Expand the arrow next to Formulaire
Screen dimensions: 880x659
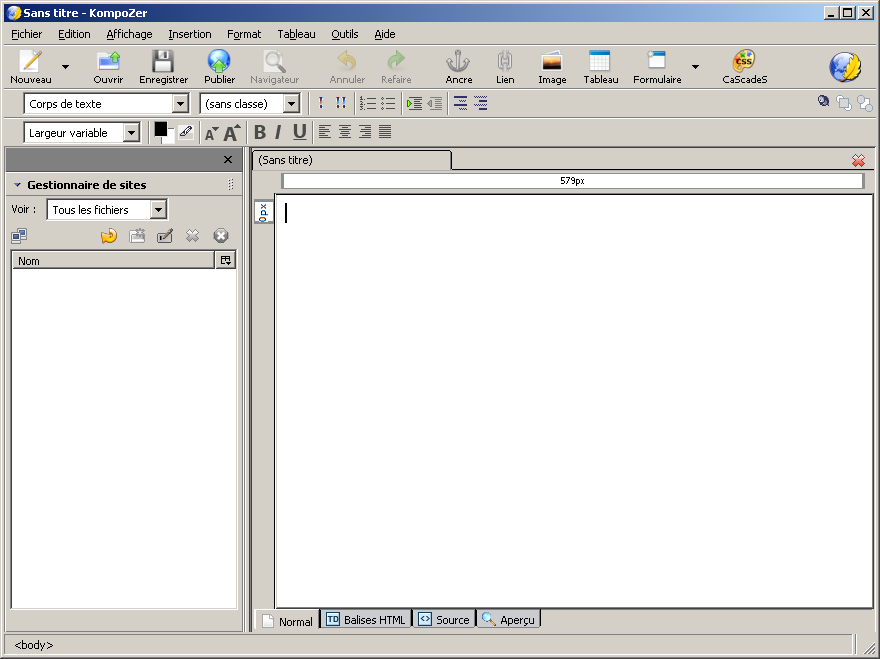[695, 67]
